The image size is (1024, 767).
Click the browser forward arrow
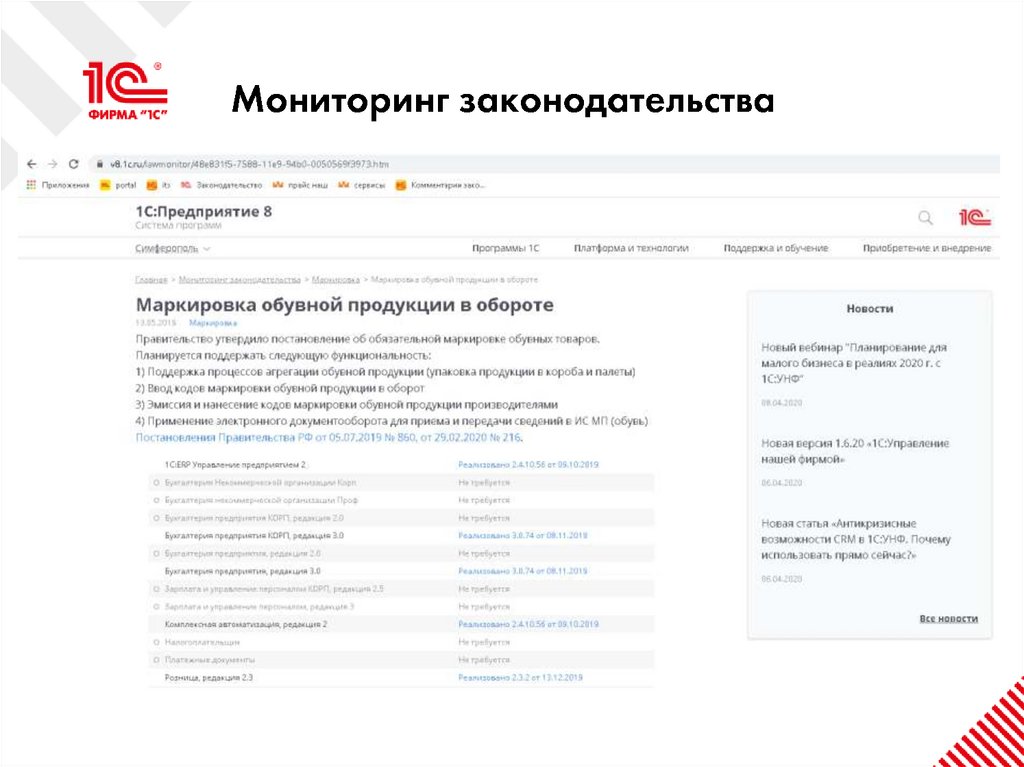53,164
